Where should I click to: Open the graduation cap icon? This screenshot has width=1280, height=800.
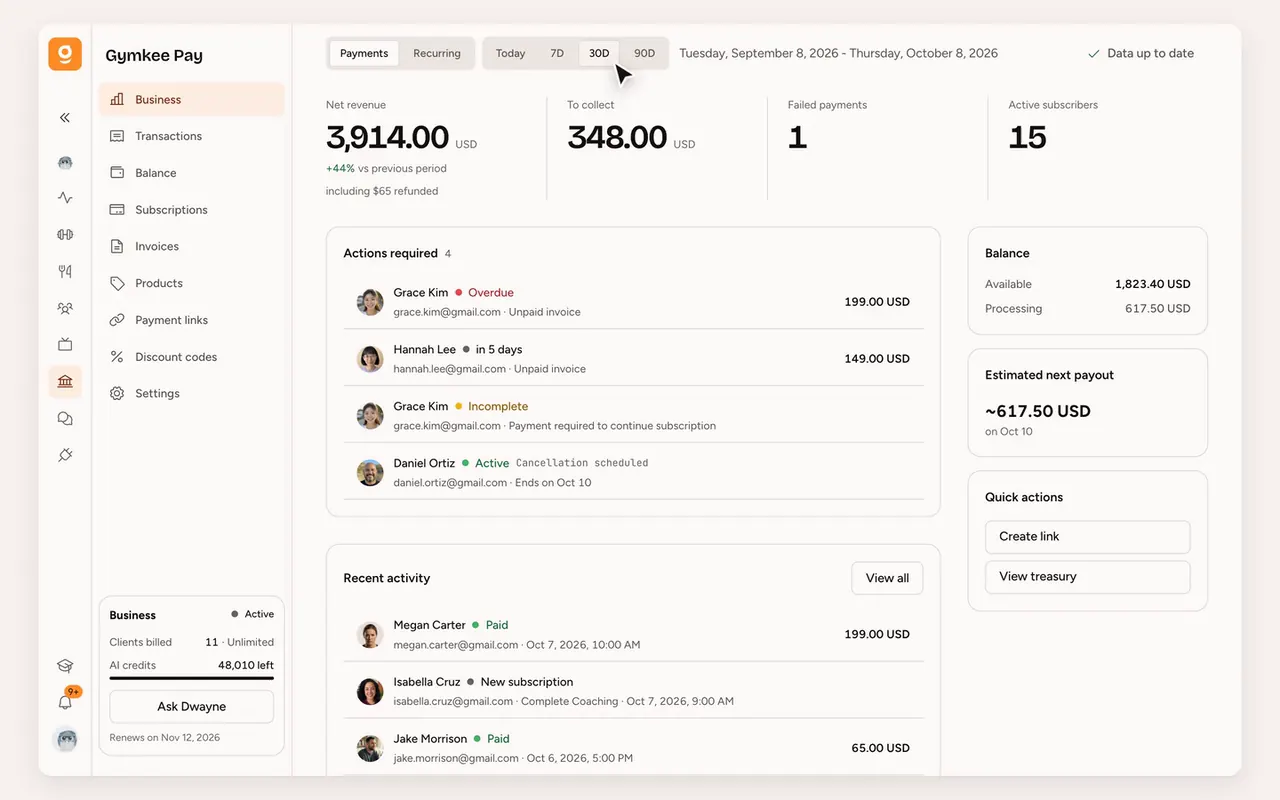pos(65,666)
